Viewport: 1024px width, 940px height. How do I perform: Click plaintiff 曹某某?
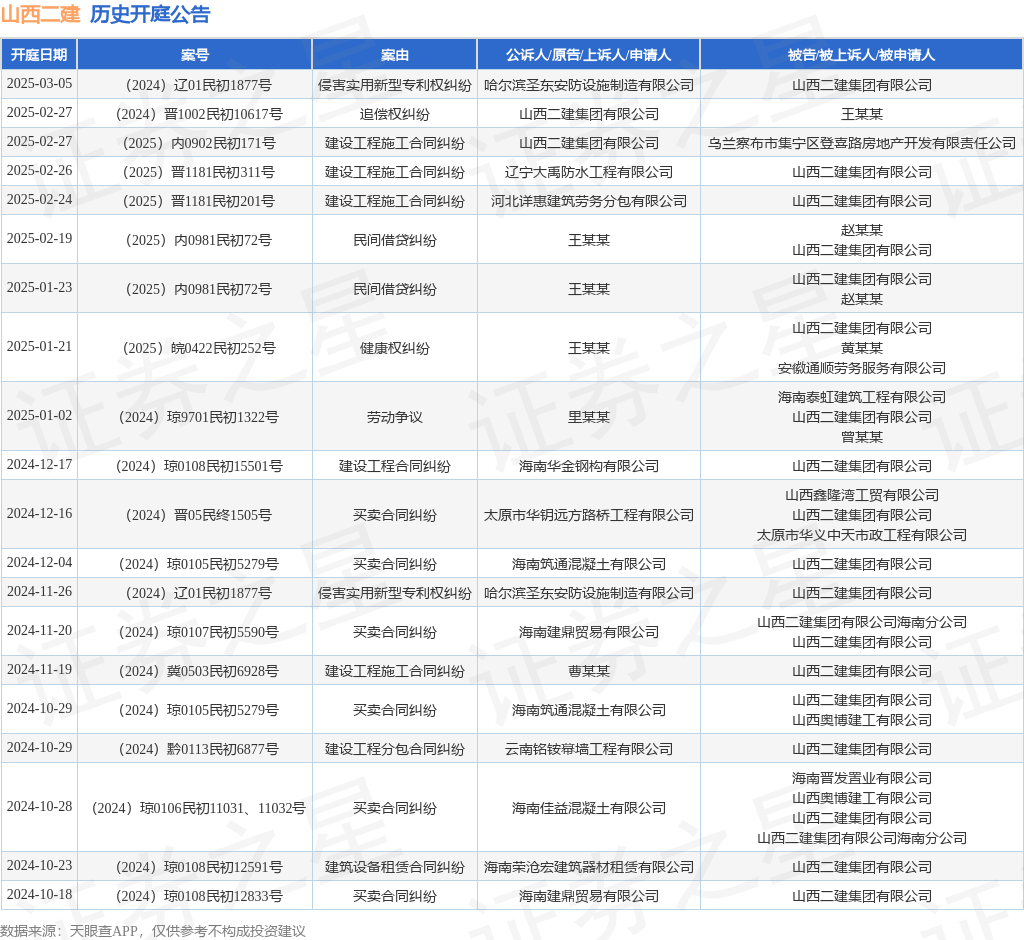(588, 671)
